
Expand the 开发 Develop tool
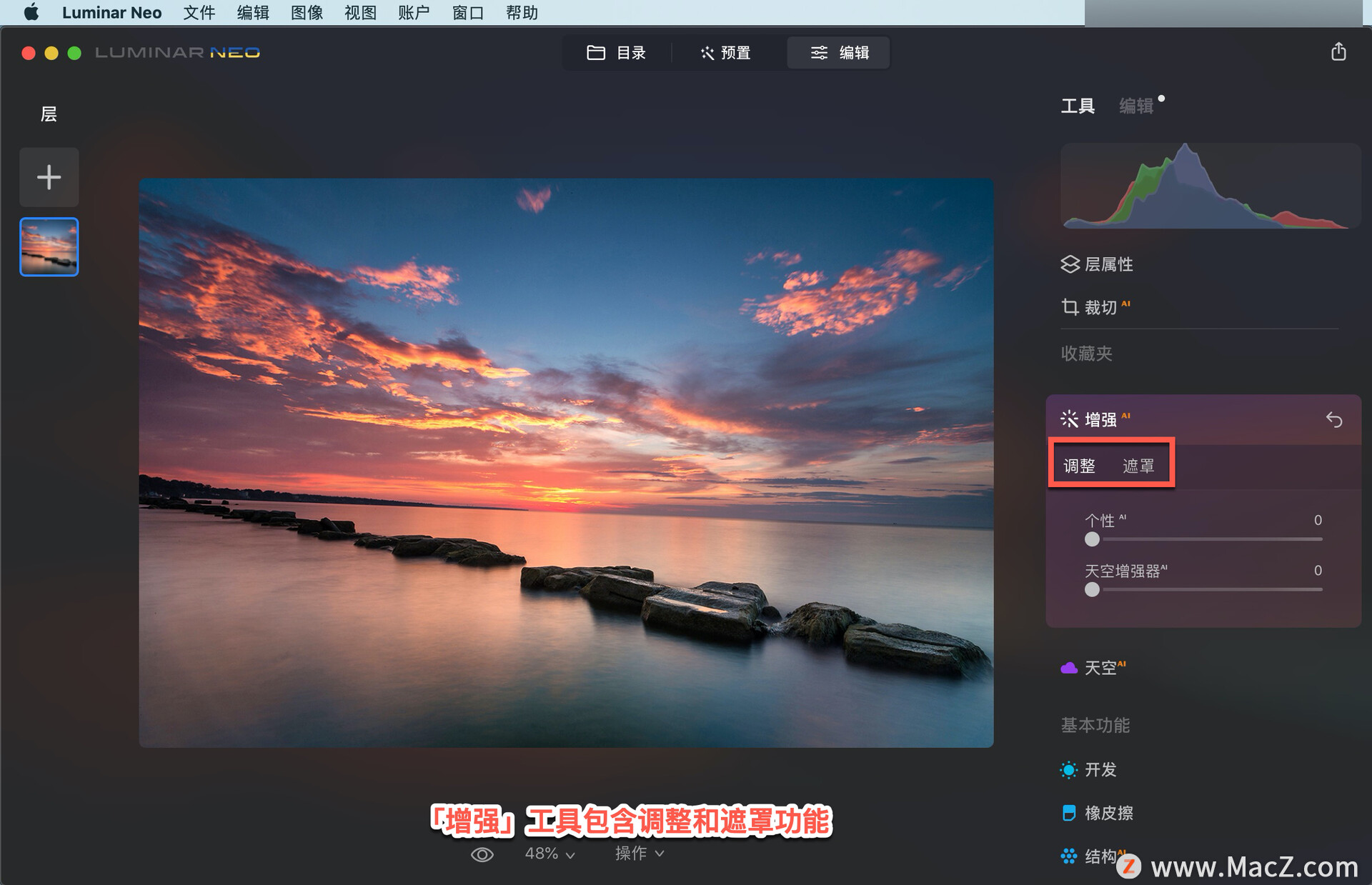[x=1088, y=769]
